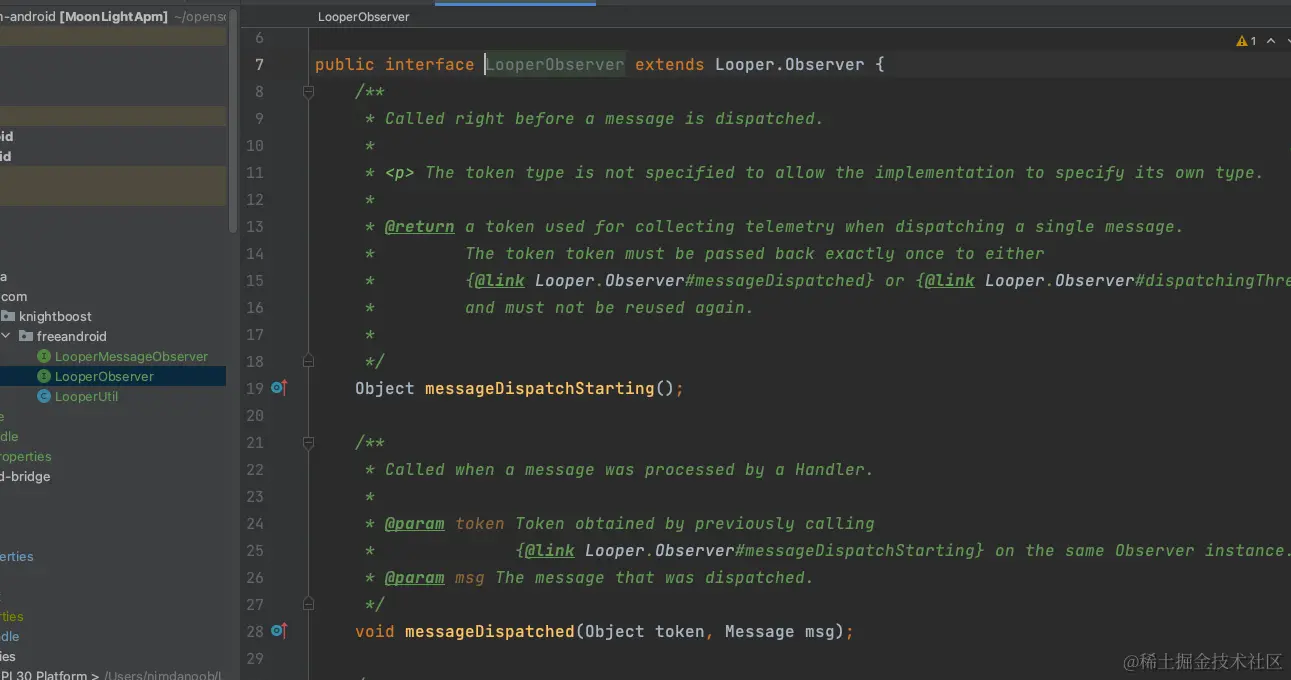This screenshot has height=680, width=1291.
Task: Click the implemented-method gutter icon on line 19
Action: pyautogui.click(x=279, y=388)
